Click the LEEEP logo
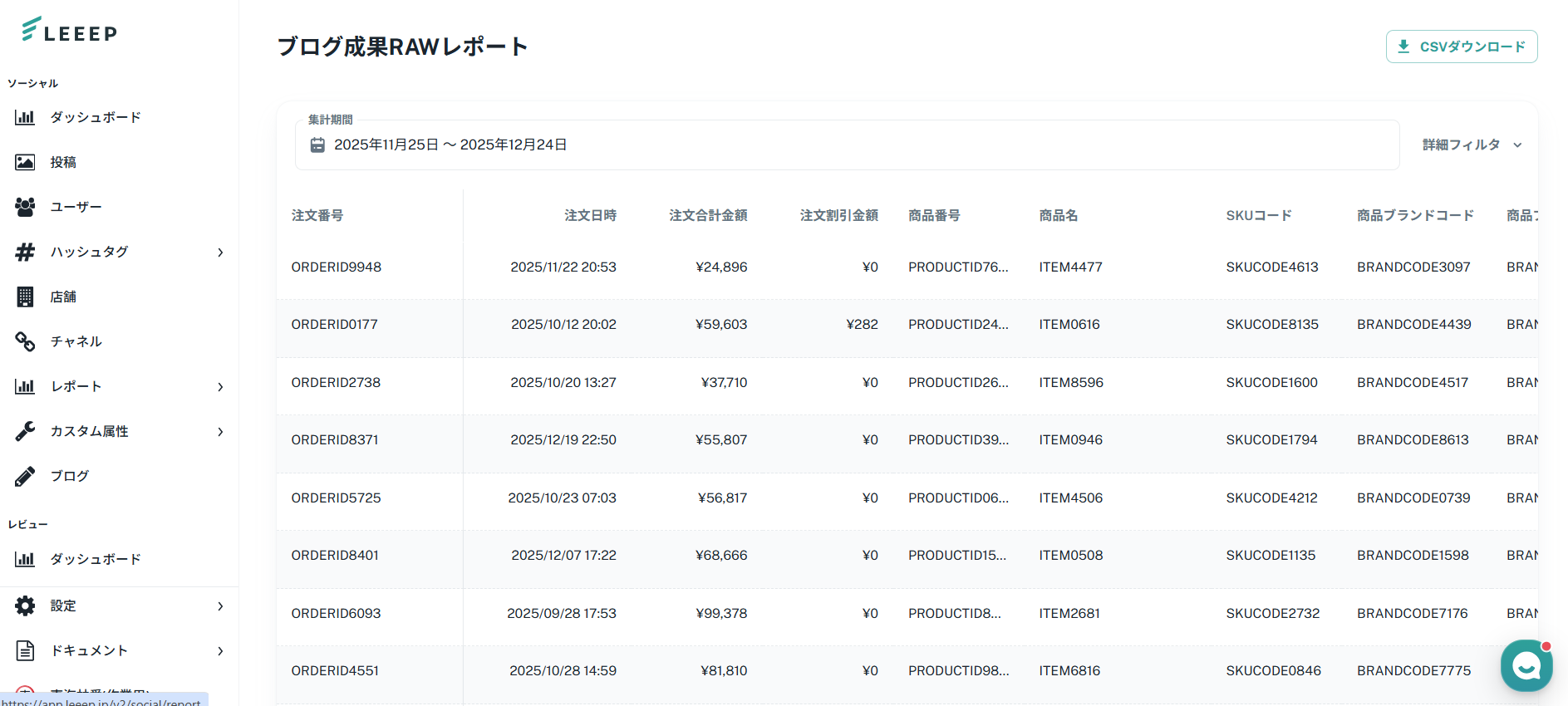Image resolution: width=1568 pixels, height=706 pixels. click(69, 31)
